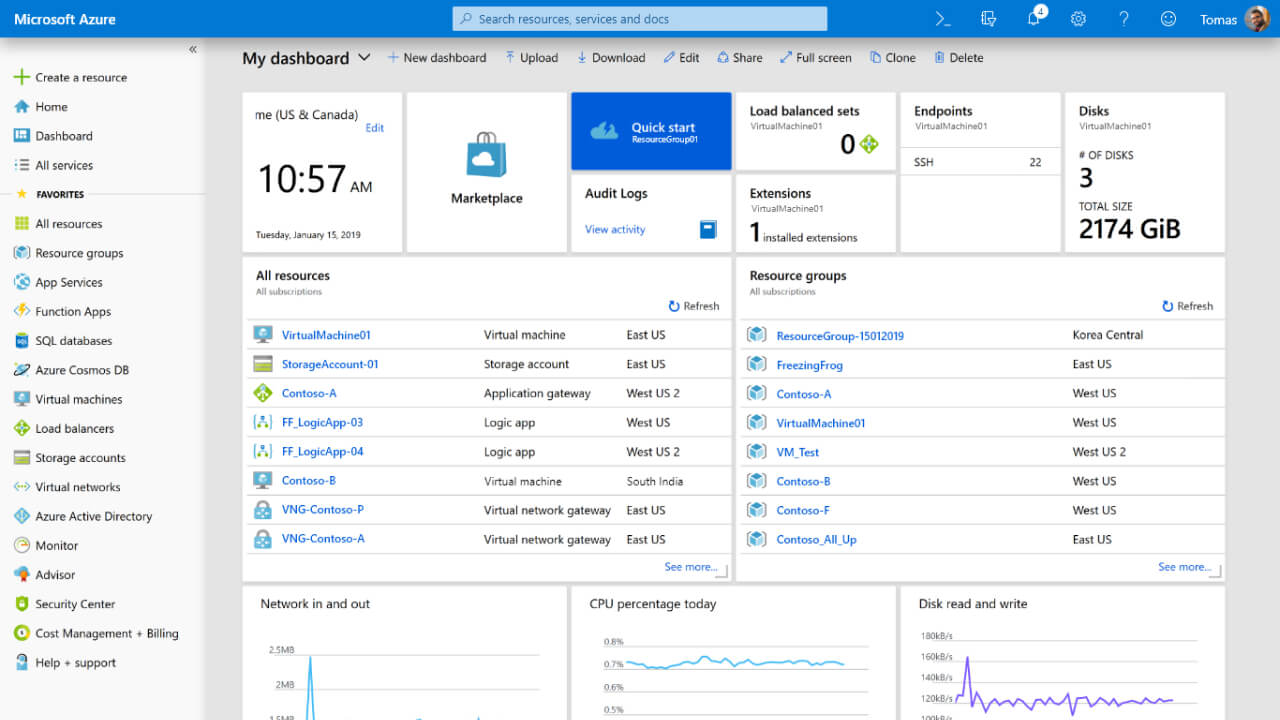The image size is (1280, 720).
Task: Open the Quick start tile
Action: 651,131
